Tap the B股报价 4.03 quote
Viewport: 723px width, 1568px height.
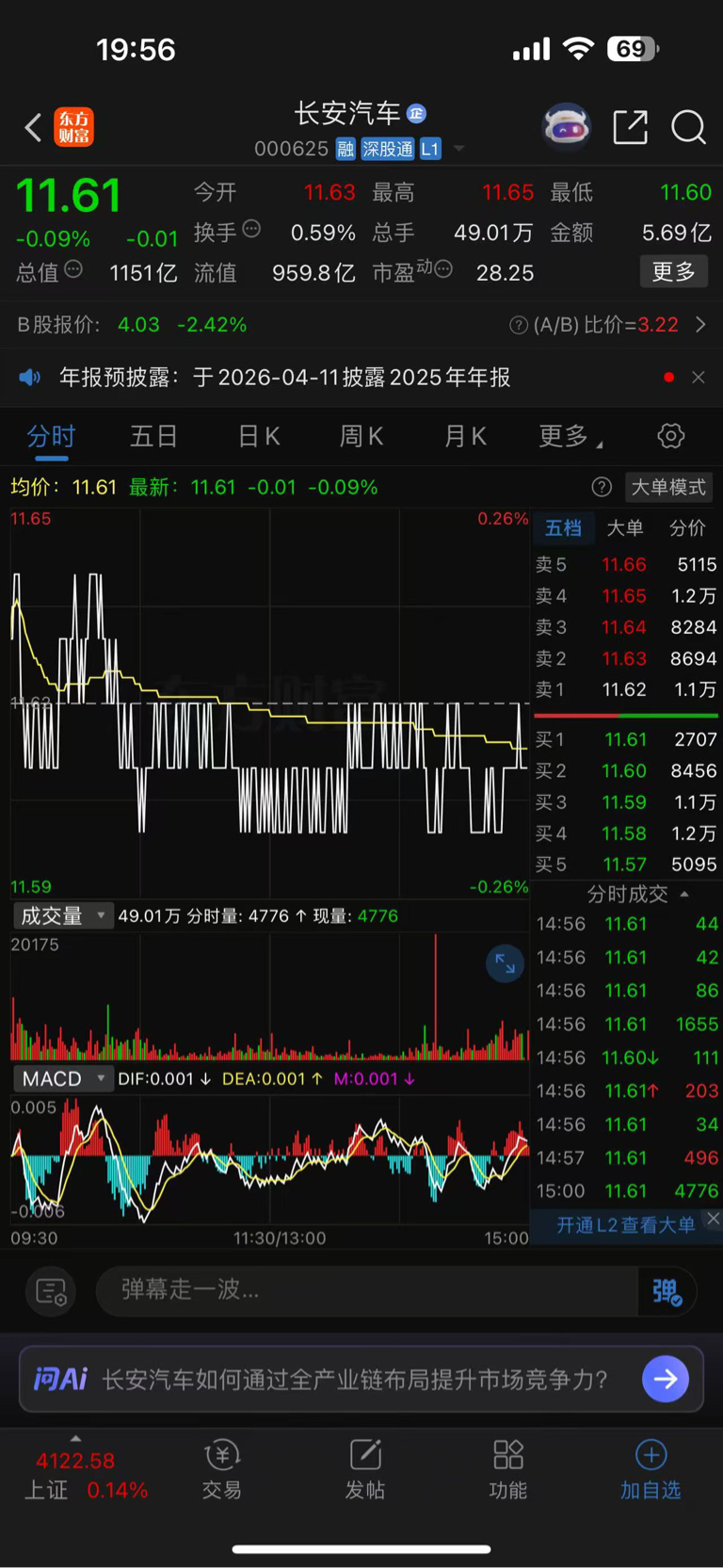(x=133, y=325)
